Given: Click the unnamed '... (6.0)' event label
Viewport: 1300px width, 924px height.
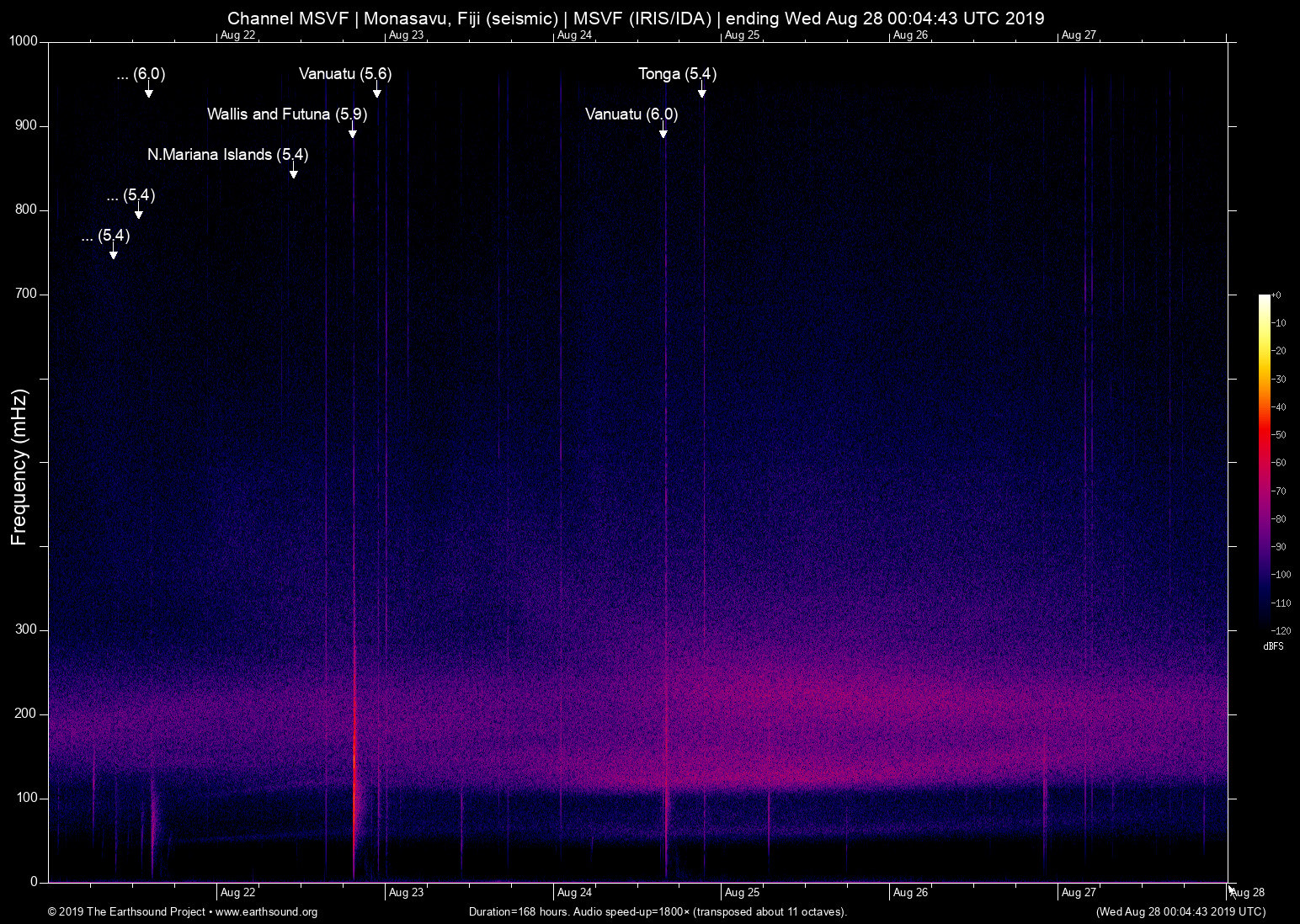Looking at the screenshot, I should (141, 74).
